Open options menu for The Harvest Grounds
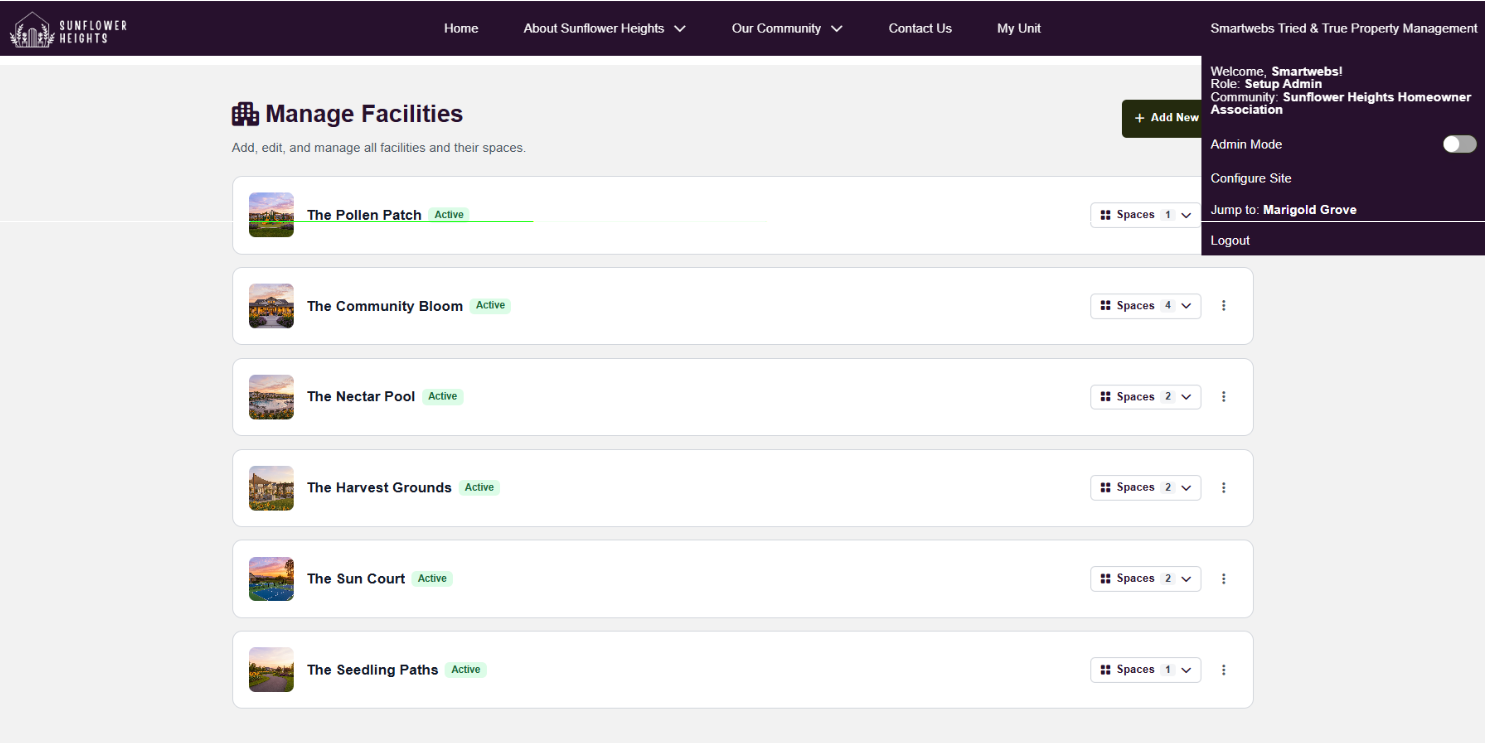This screenshot has height=743, width=1485. click(x=1223, y=488)
